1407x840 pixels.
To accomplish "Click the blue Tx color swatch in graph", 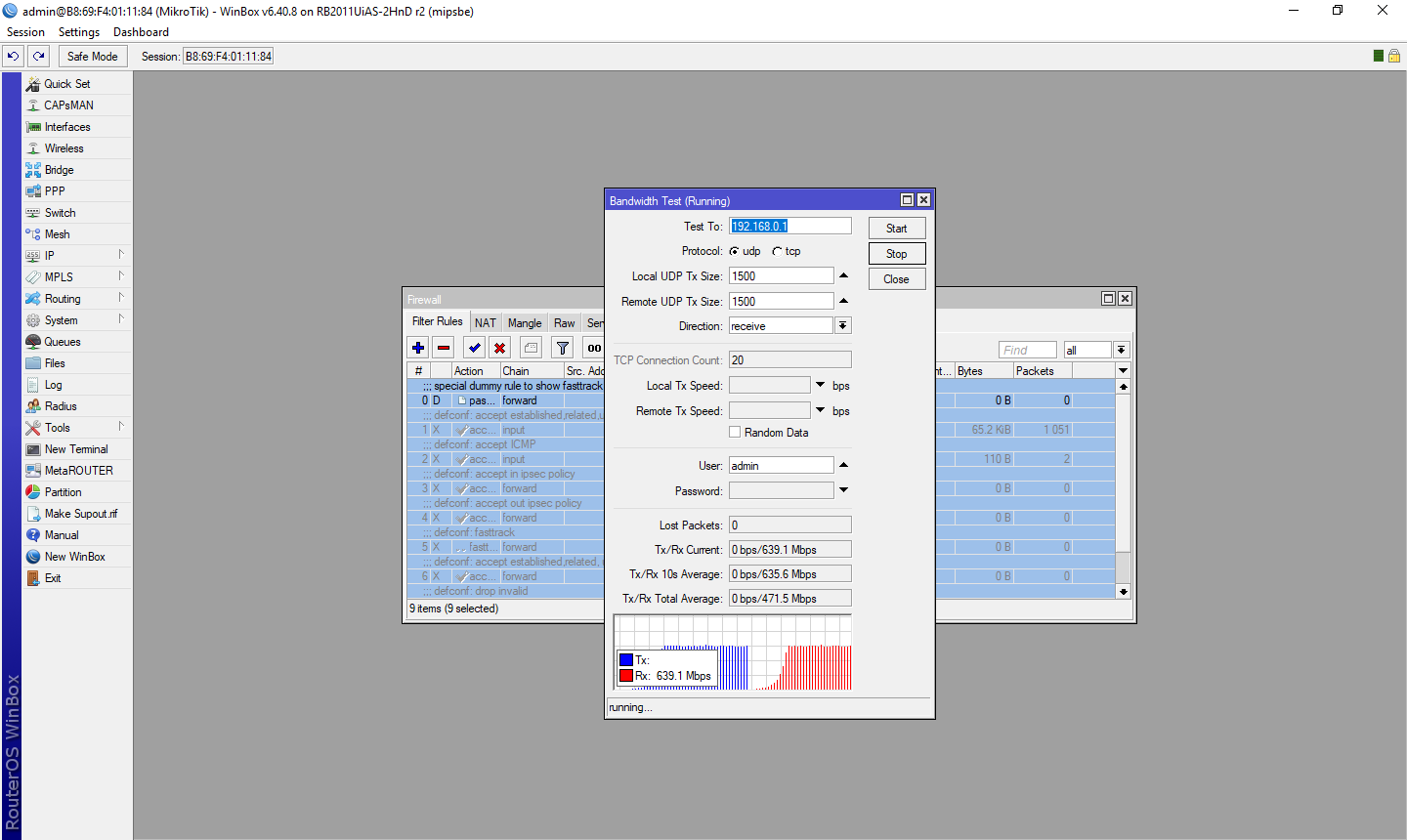I will (x=626, y=659).
